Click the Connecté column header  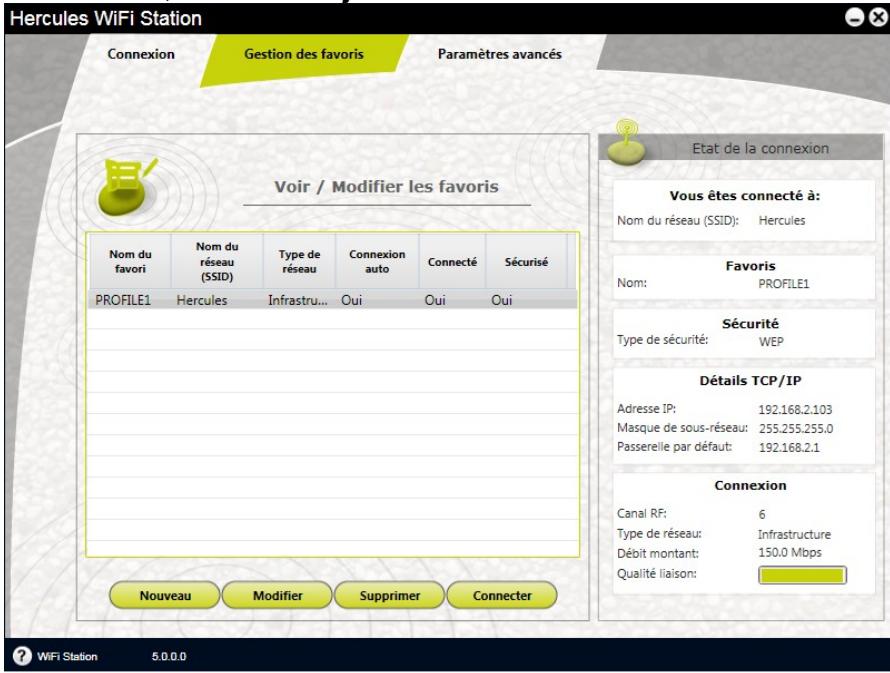(452, 262)
